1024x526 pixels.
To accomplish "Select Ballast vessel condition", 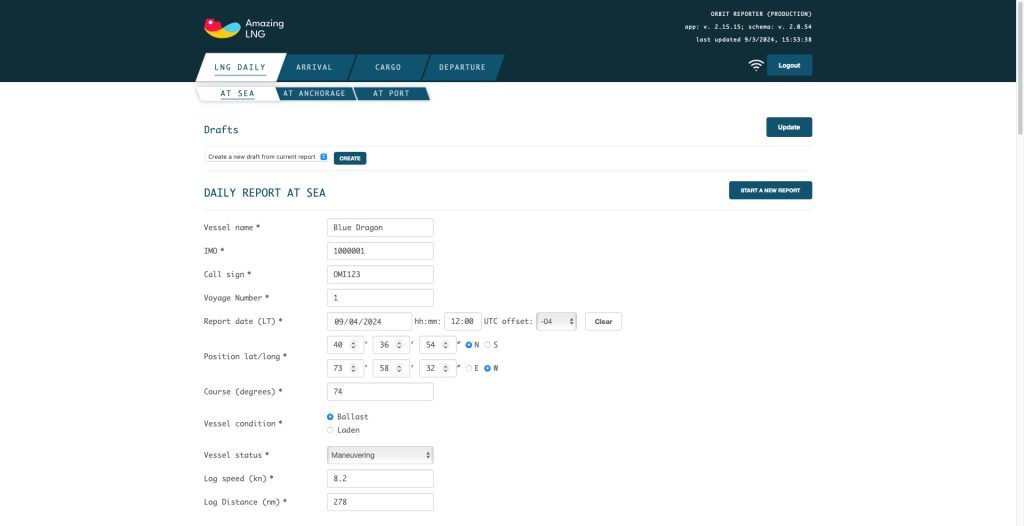I will [x=330, y=417].
